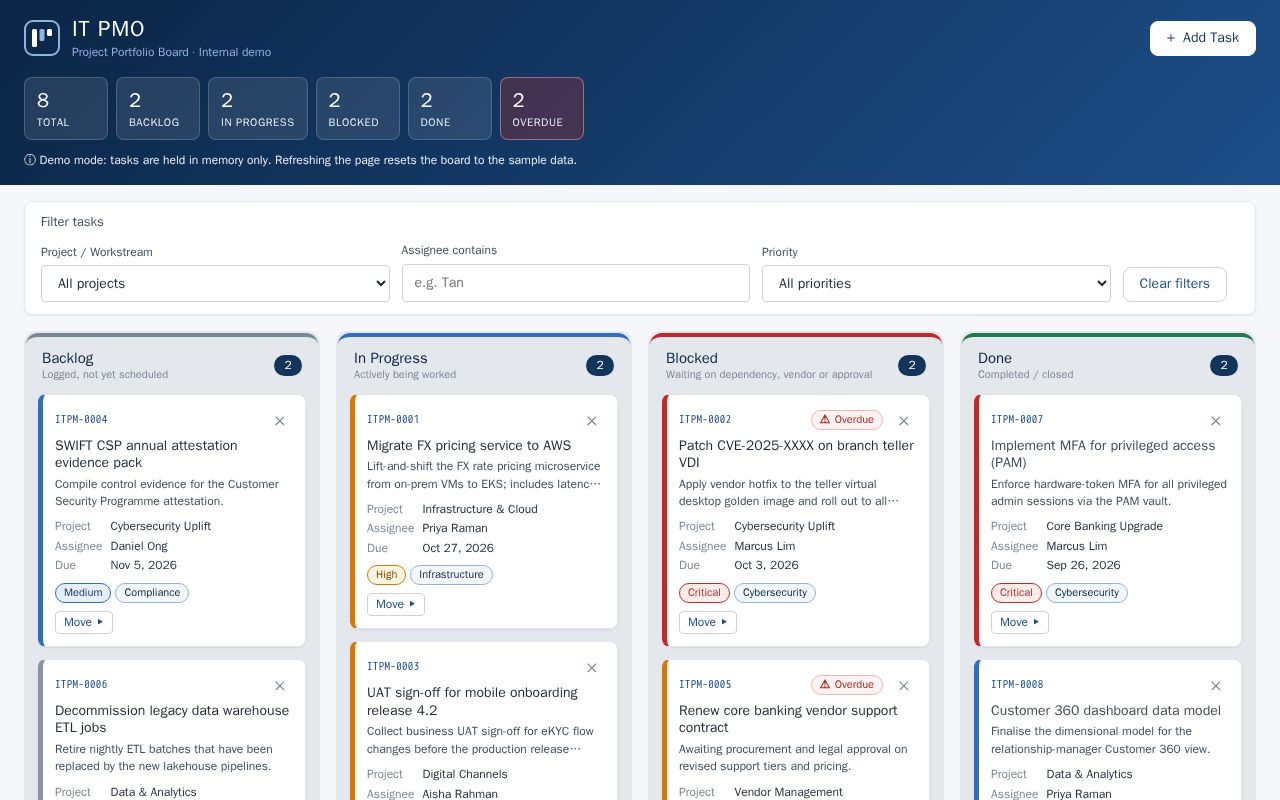Select the Overdue stat tile
This screenshot has width=1280, height=800.
pyautogui.click(x=542, y=109)
